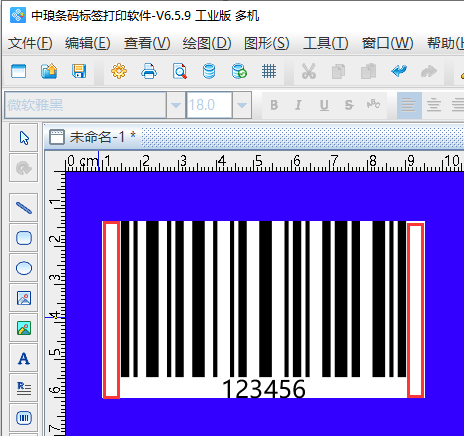Set left text alignment
The image size is (464, 436).
point(409,105)
